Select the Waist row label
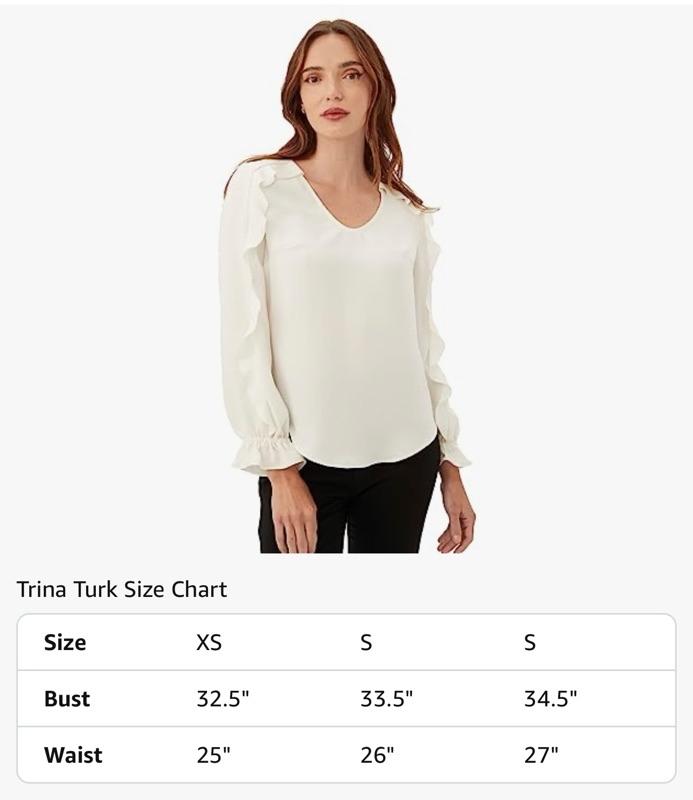The height and width of the screenshot is (800, 693). tap(73, 755)
